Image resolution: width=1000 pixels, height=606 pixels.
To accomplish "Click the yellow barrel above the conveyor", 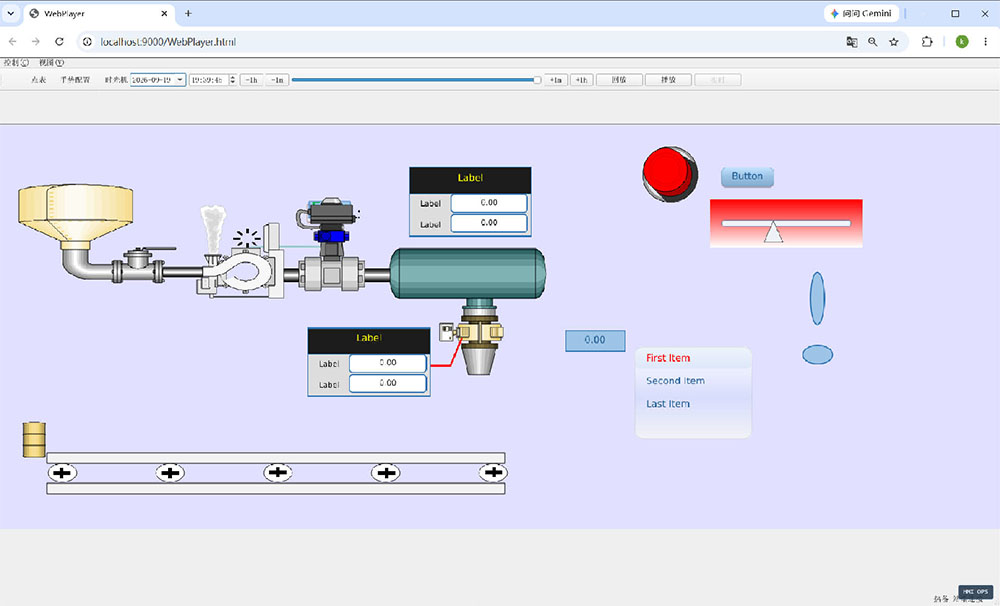I will pyautogui.click(x=34, y=440).
